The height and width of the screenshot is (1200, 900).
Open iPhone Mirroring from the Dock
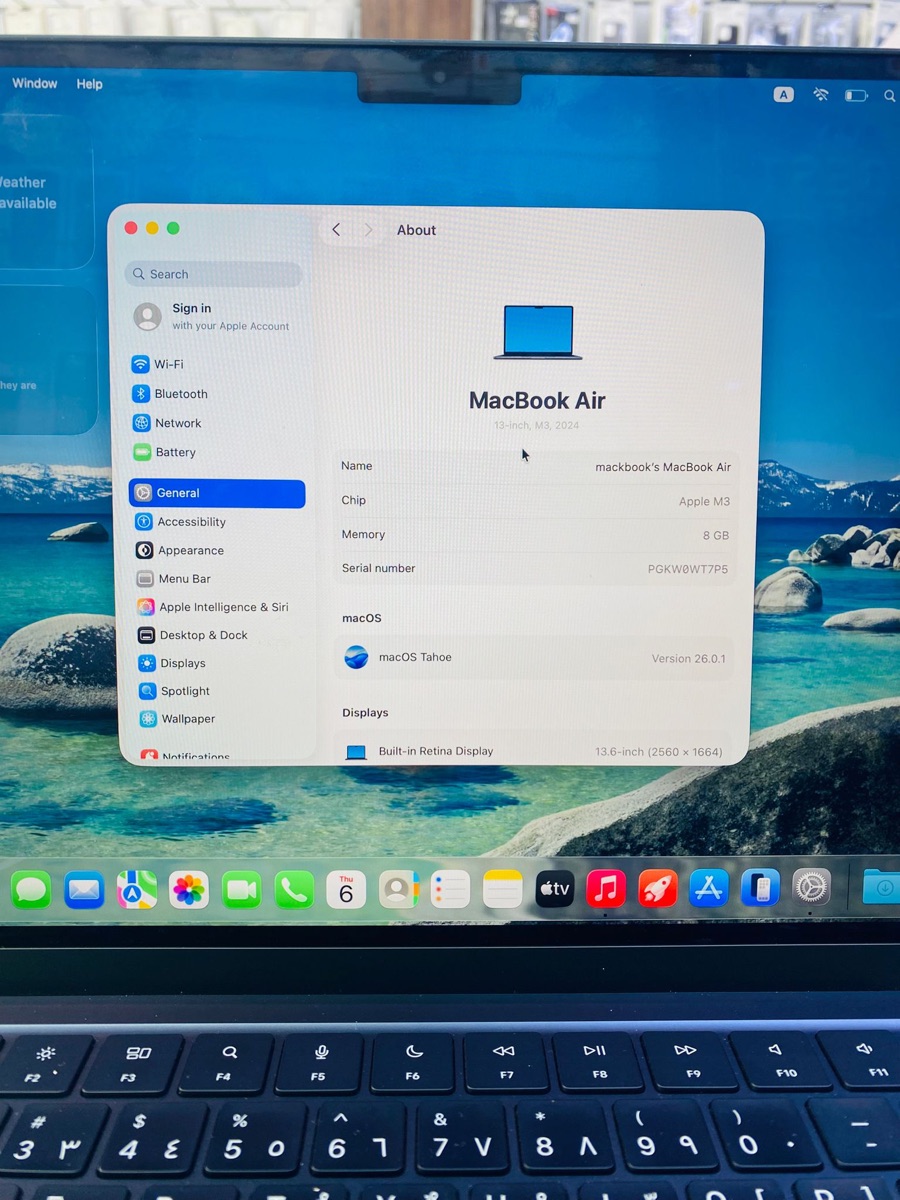tap(761, 888)
